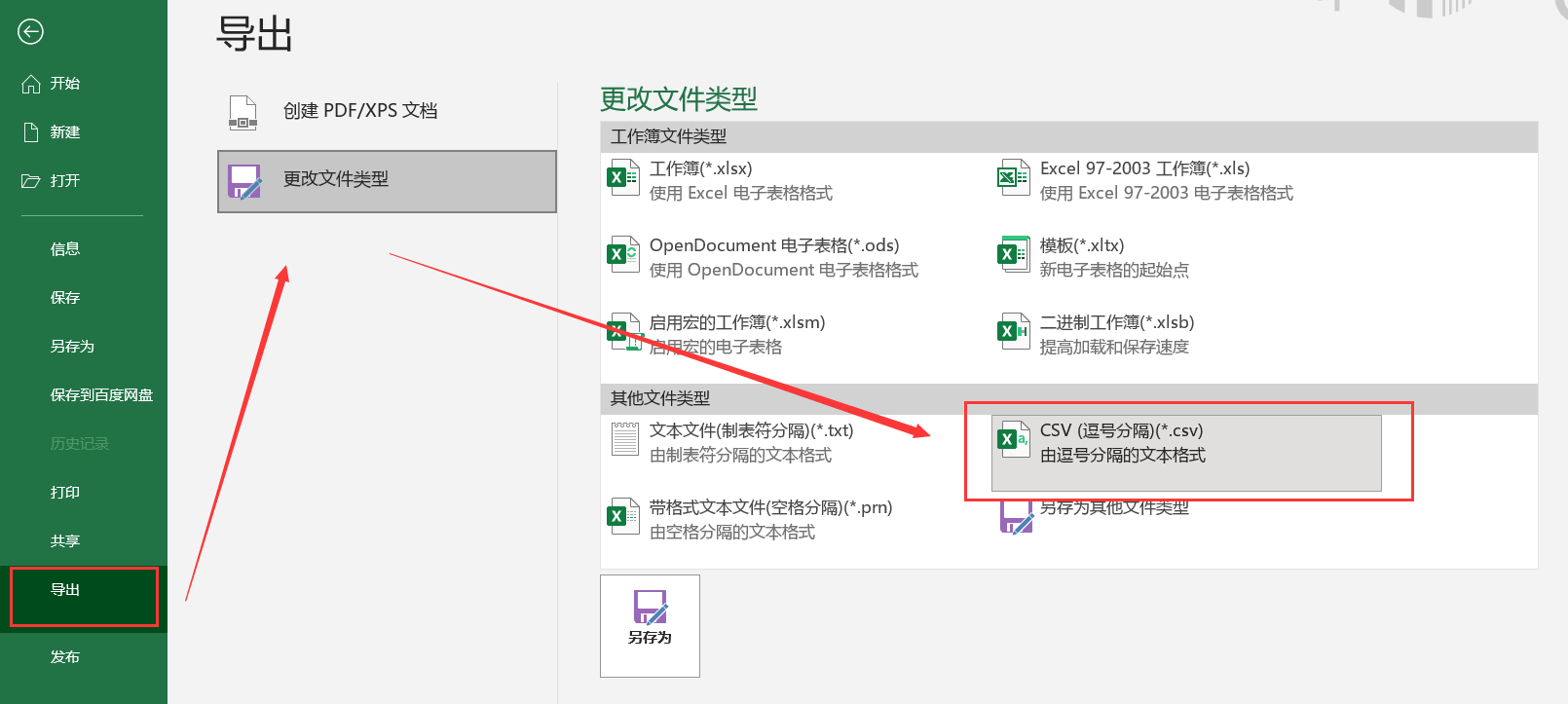Select 工作簿(*.xlsx) file type
Image resolution: width=1568 pixels, height=704 pixels.
[x=797, y=181]
